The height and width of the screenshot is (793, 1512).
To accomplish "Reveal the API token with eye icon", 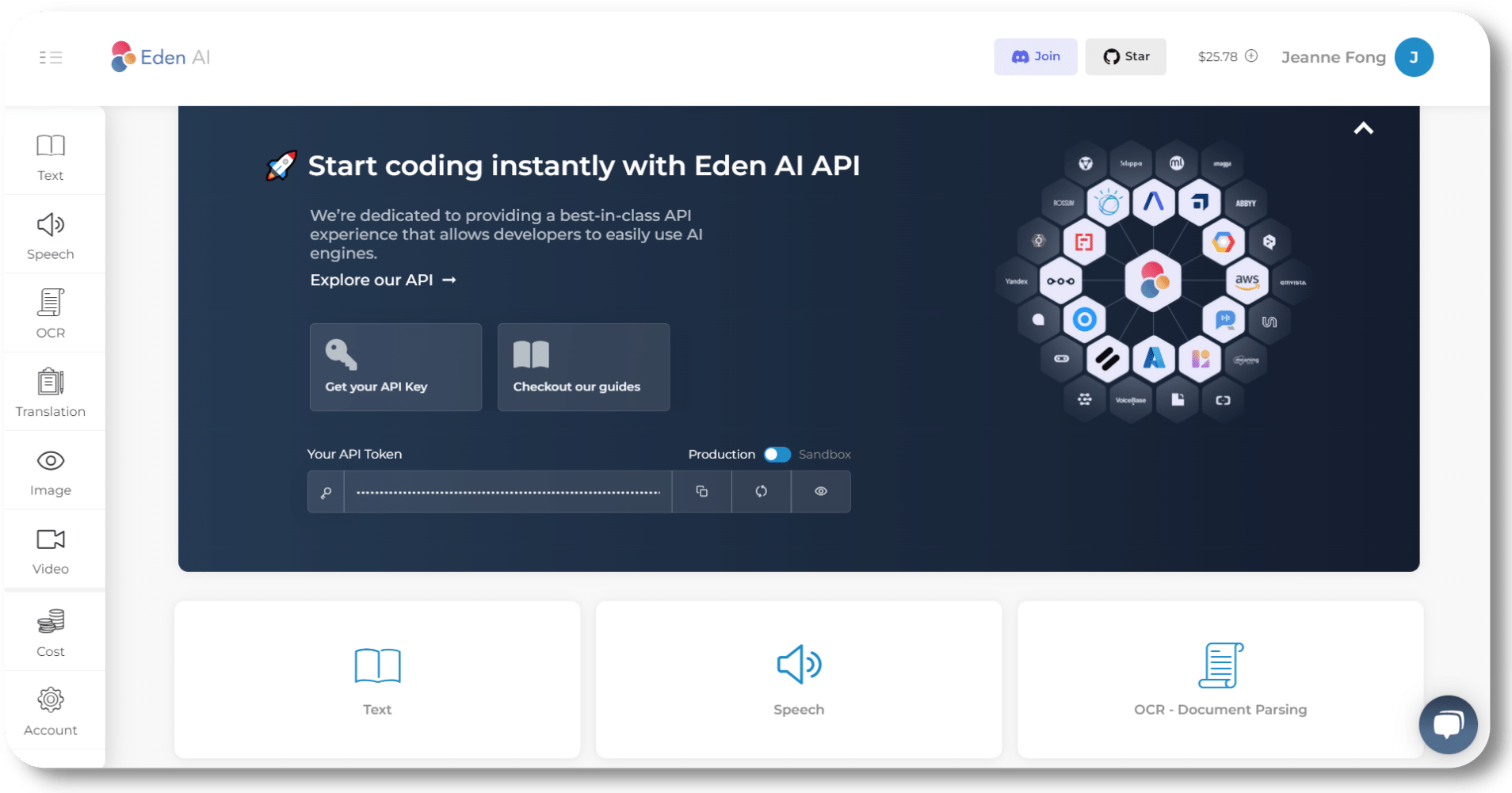I will coord(821,492).
